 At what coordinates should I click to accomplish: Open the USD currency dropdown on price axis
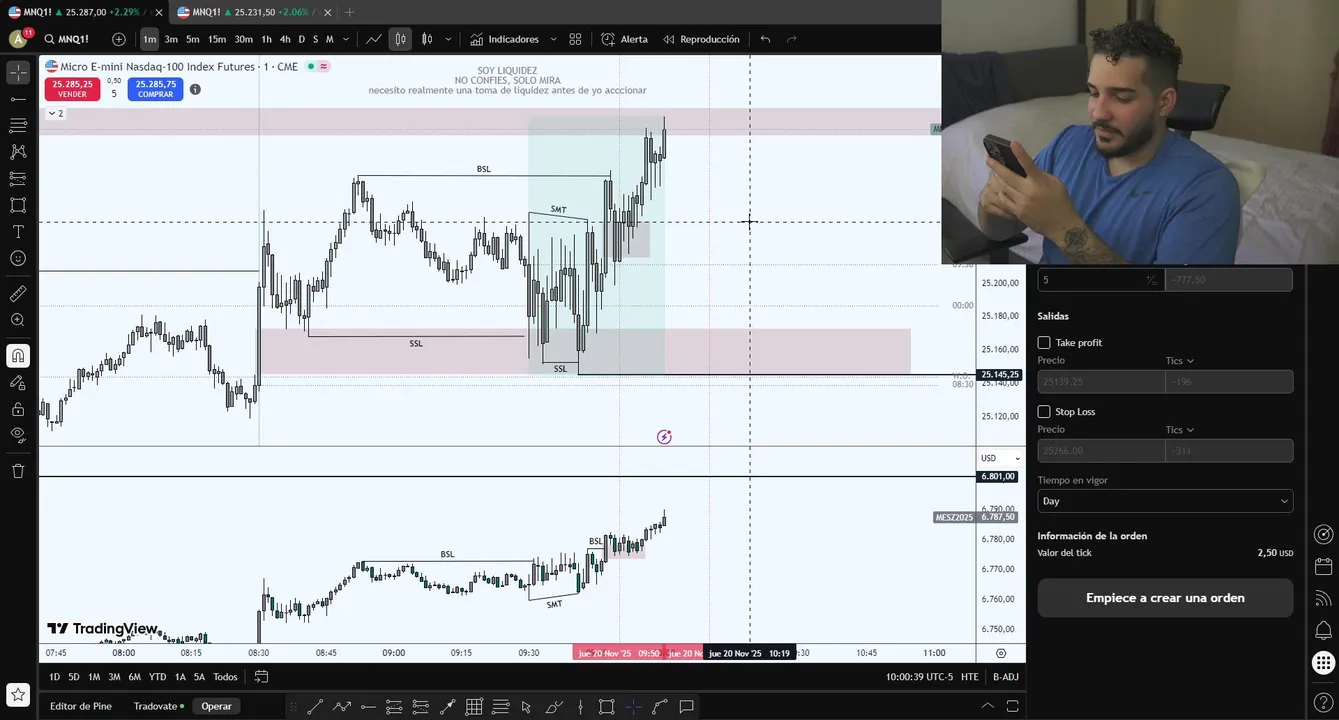pyautogui.click(x=1000, y=458)
